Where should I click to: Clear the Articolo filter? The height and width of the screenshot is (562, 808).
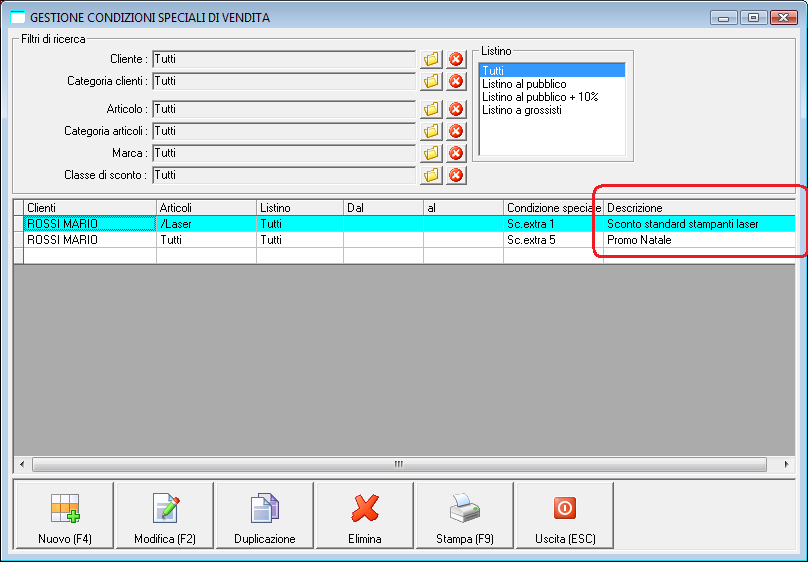pos(456,109)
